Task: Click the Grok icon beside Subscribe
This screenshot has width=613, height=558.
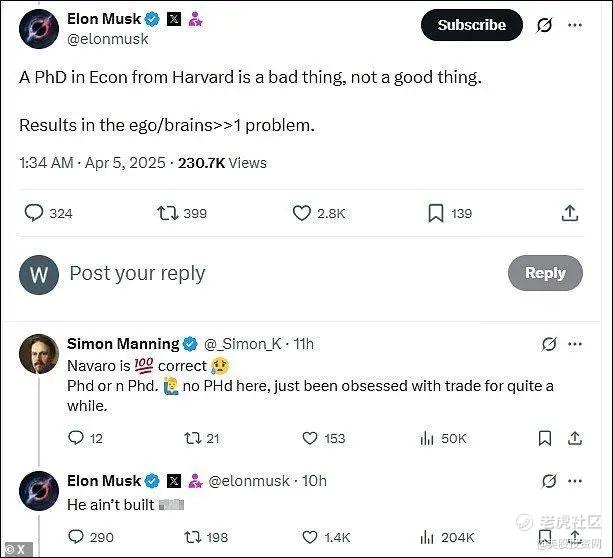Action: (544, 25)
